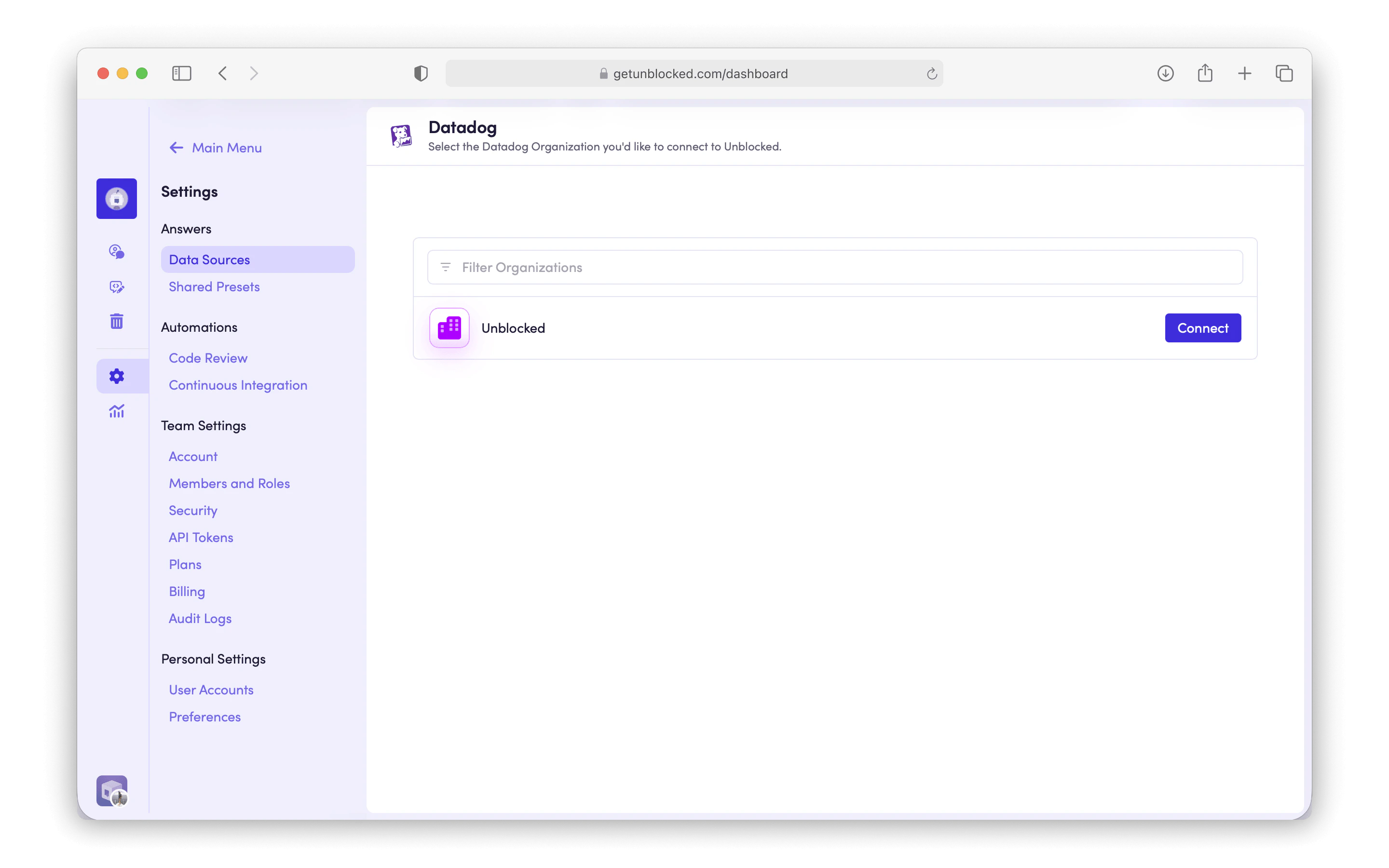Go back via the Main Menu link
Image resolution: width=1389 pixels, height=868 pixels.
(x=226, y=148)
